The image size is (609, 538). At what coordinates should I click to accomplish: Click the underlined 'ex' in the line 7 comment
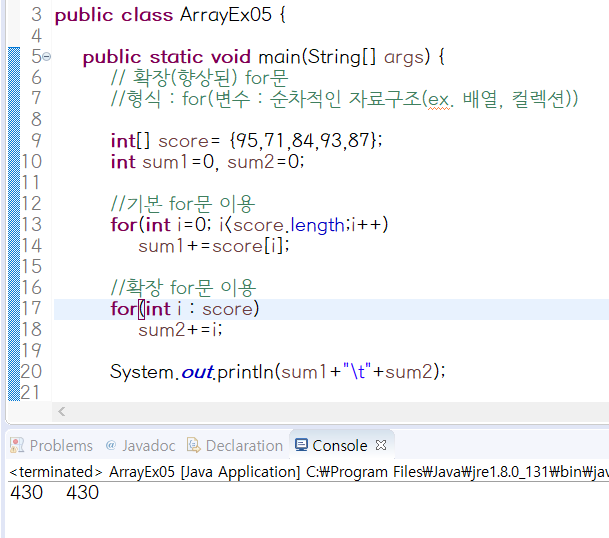coord(439,99)
